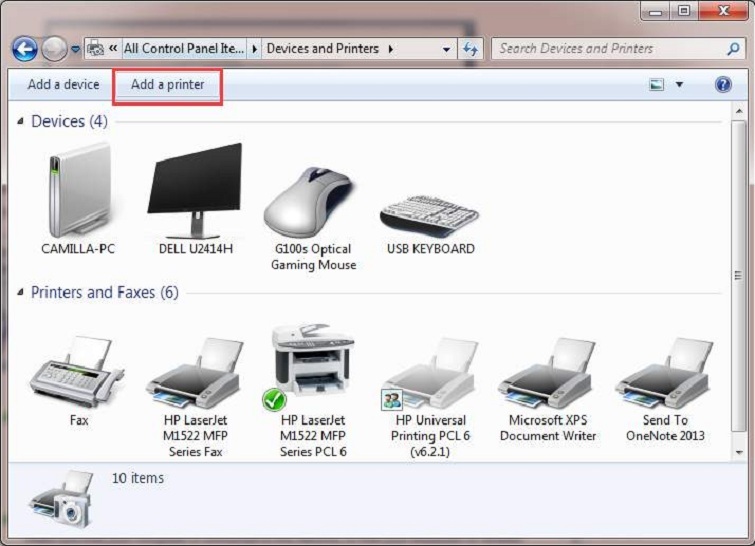Select the USB KEYBOARD device icon
The height and width of the screenshot is (546, 755).
(430, 209)
